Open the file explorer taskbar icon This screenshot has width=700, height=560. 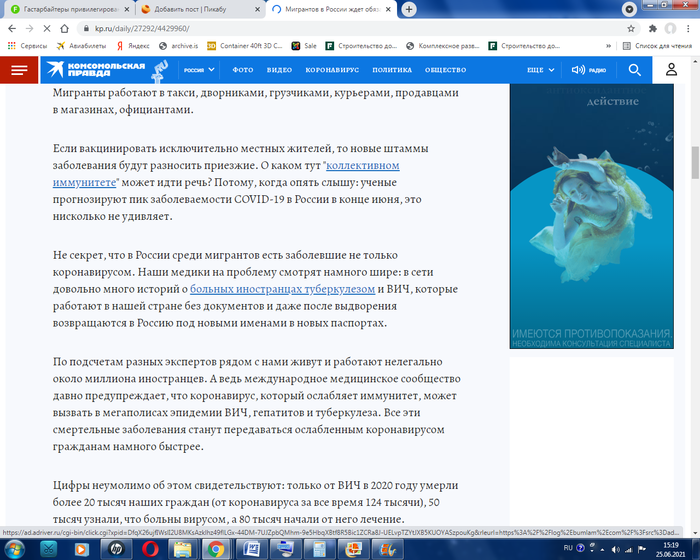(x=183, y=549)
